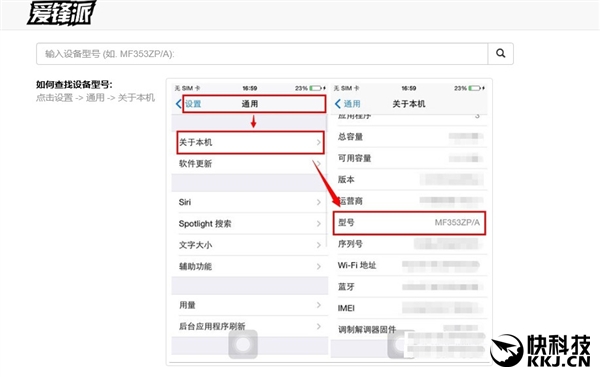Open the 后台应用程序刷新 row chevron
The width and height of the screenshot is (600, 377).
318,326
